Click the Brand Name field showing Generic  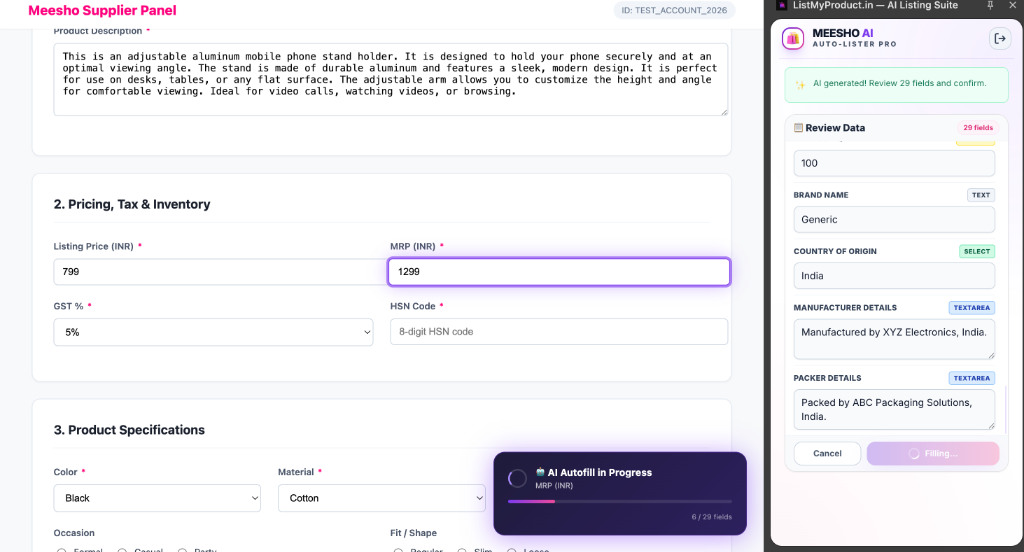[894, 219]
